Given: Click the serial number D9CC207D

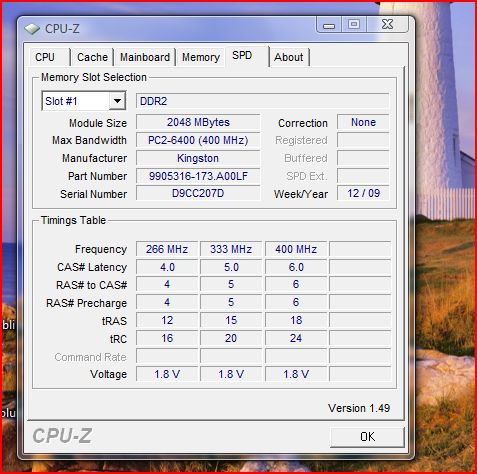Looking at the screenshot, I should pyautogui.click(x=198, y=193).
